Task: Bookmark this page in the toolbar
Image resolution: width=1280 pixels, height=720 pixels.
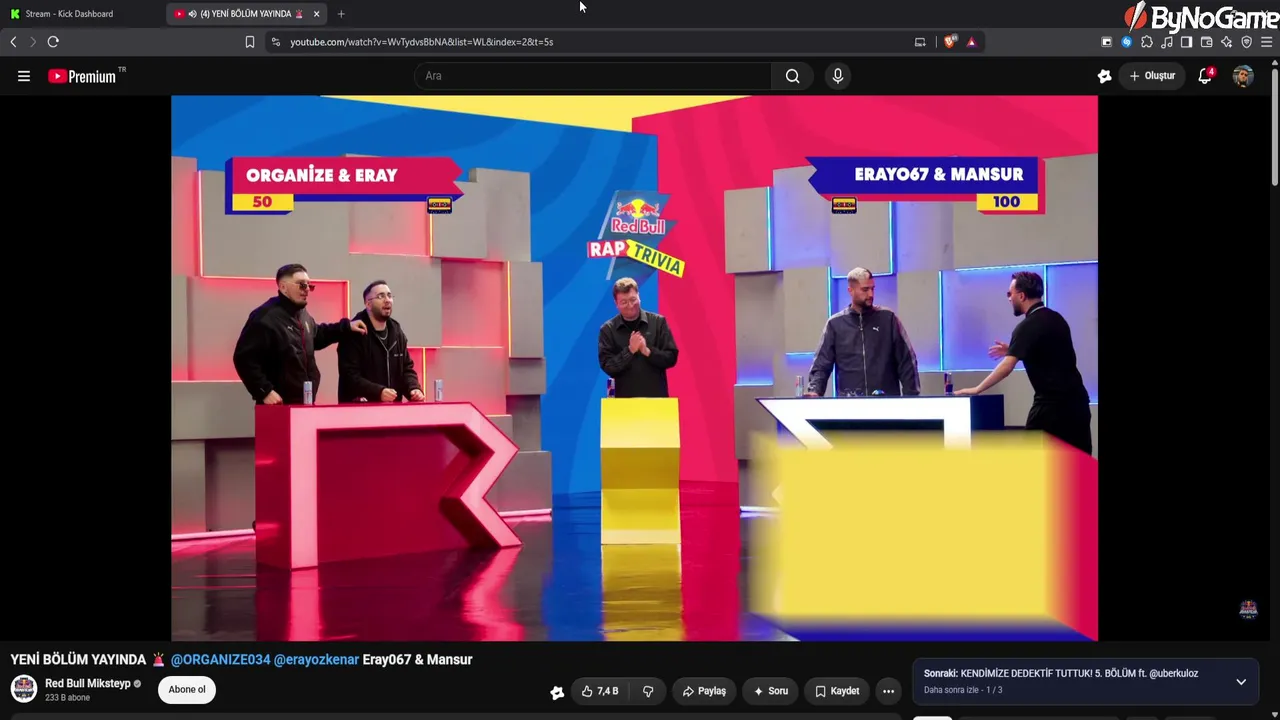Action: [250, 42]
